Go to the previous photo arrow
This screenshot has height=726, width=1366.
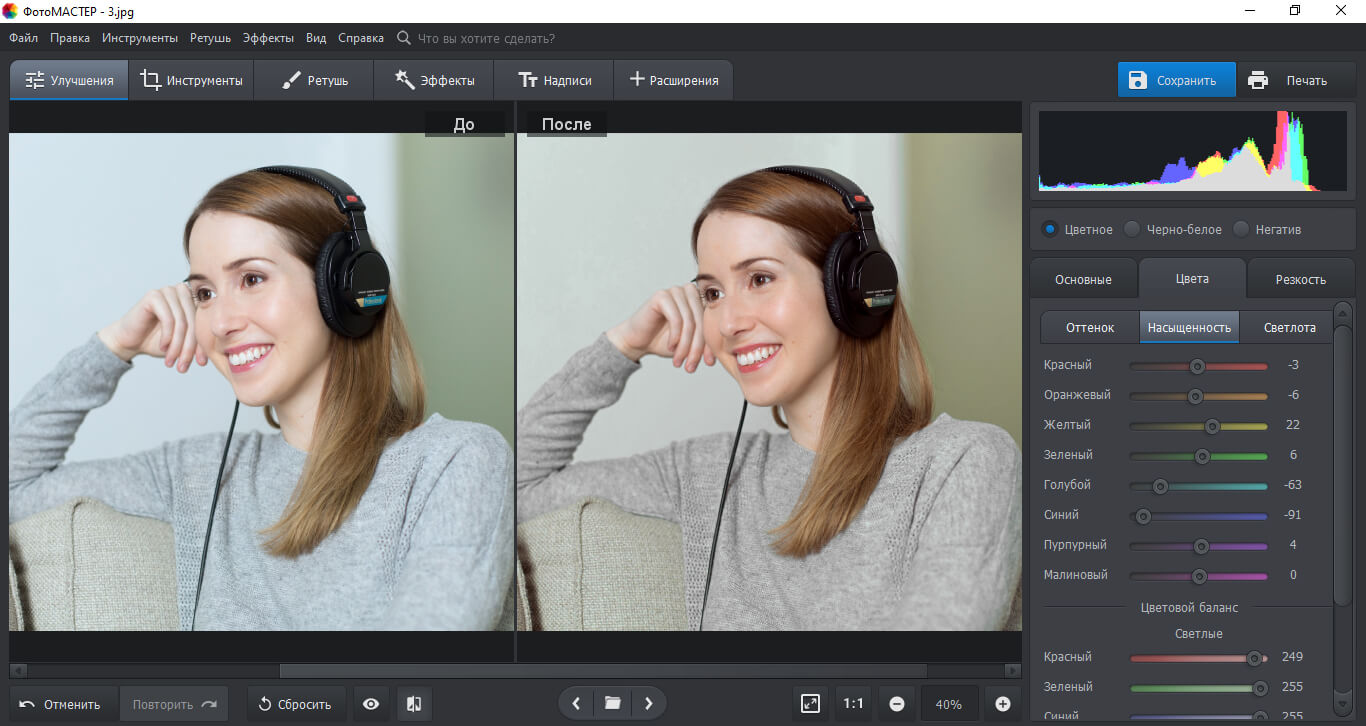pos(576,704)
